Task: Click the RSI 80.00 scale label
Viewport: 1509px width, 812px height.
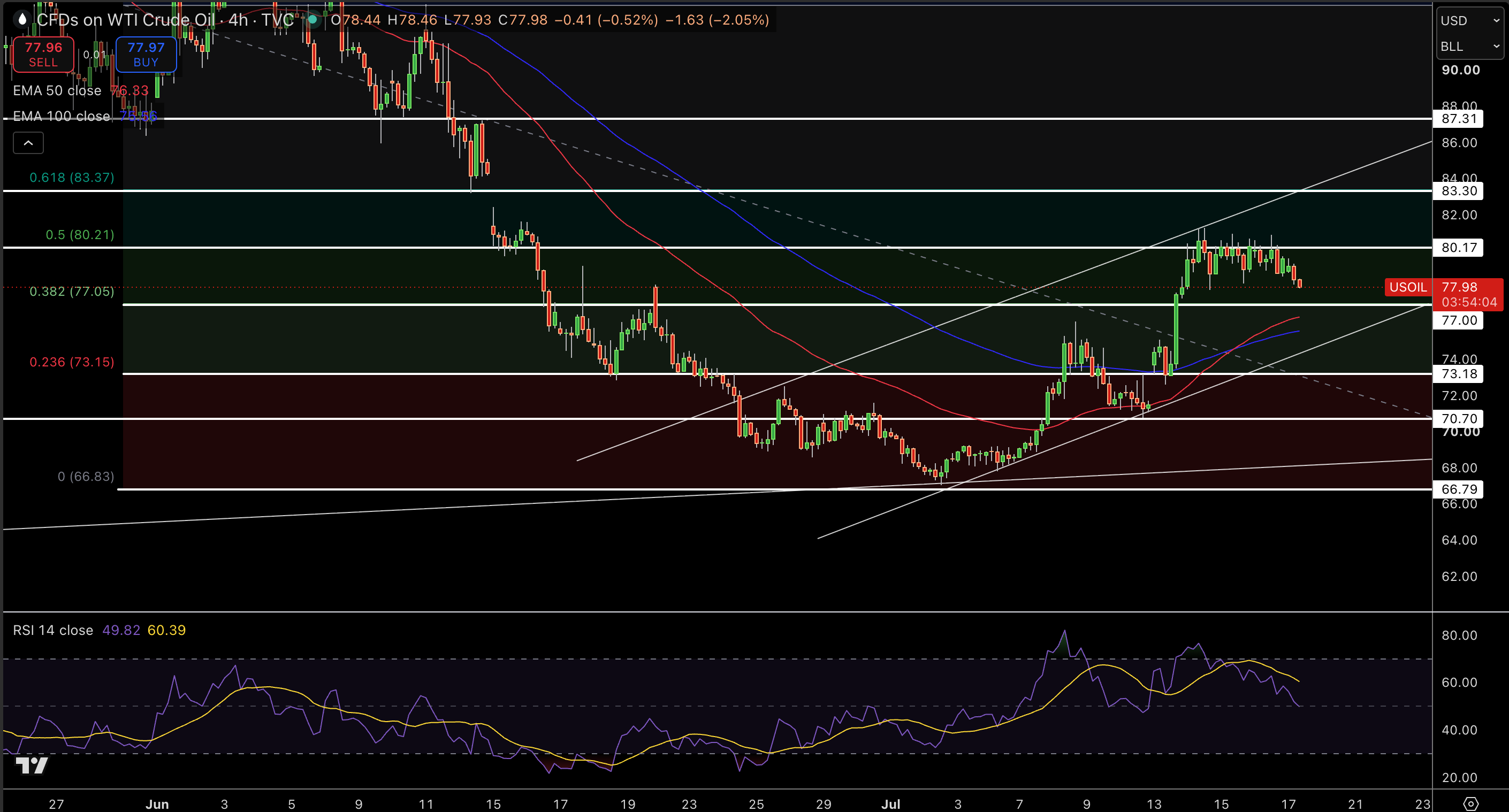Action: 1459,635
